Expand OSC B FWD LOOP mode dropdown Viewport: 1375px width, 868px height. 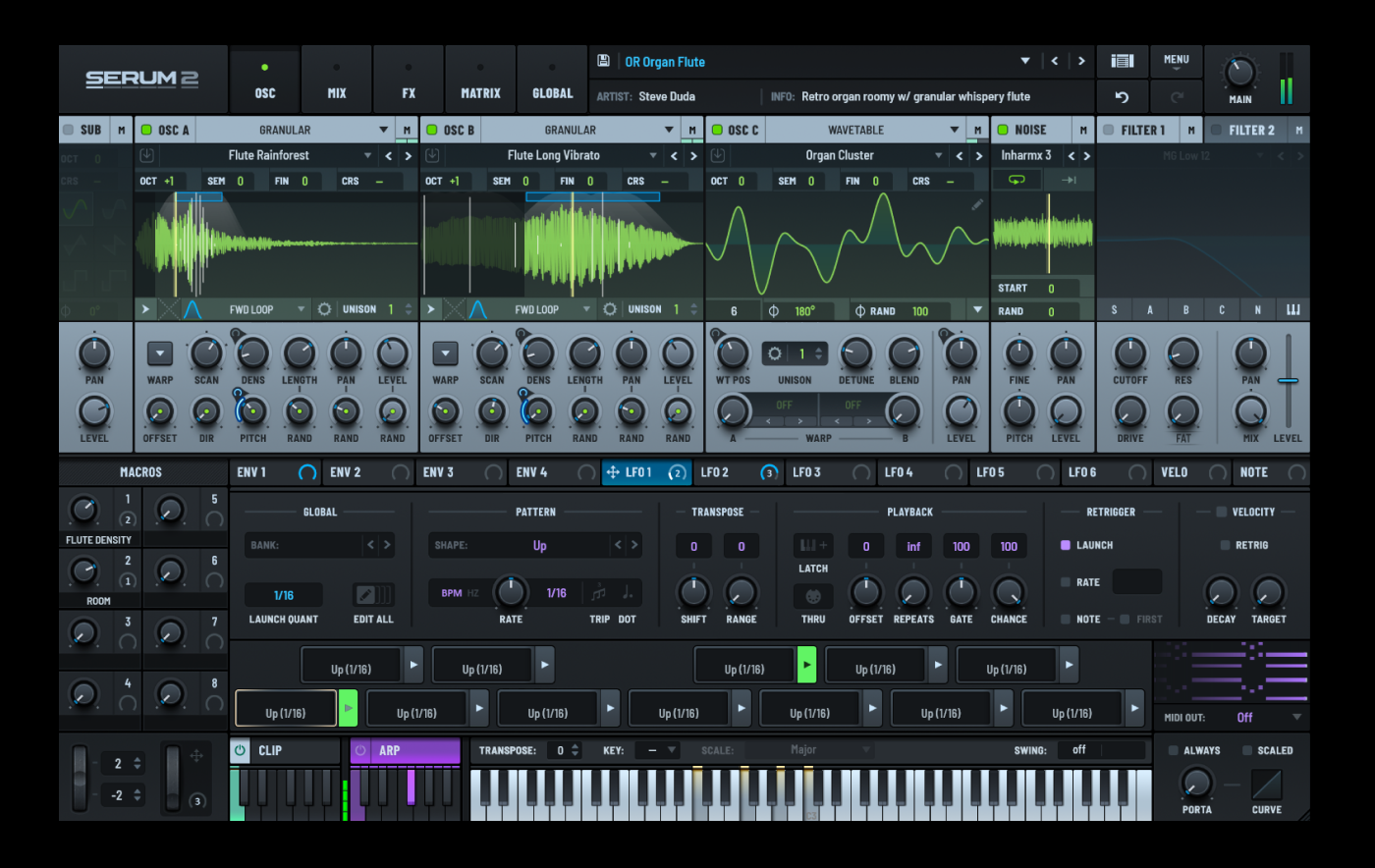[586, 309]
